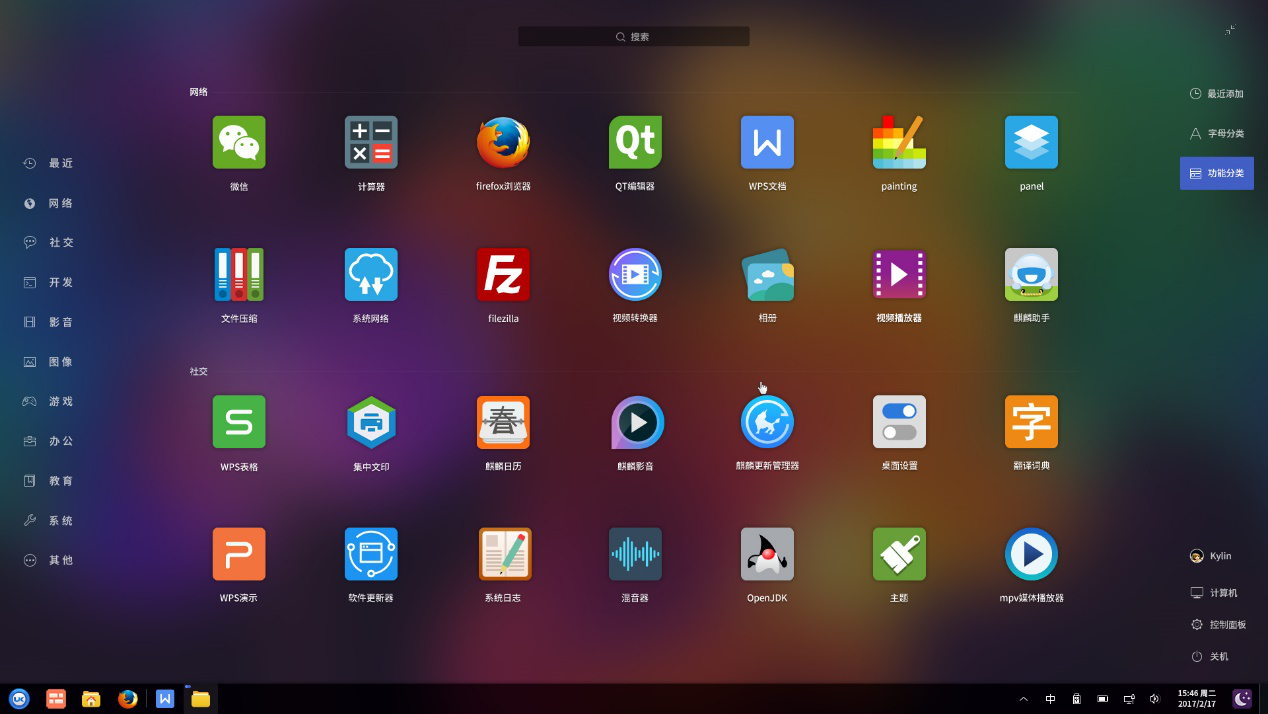The image size is (1268, 714).
Task: Switch to 字母分类 alphabetical view
Action: click(x=1216, y=133)
